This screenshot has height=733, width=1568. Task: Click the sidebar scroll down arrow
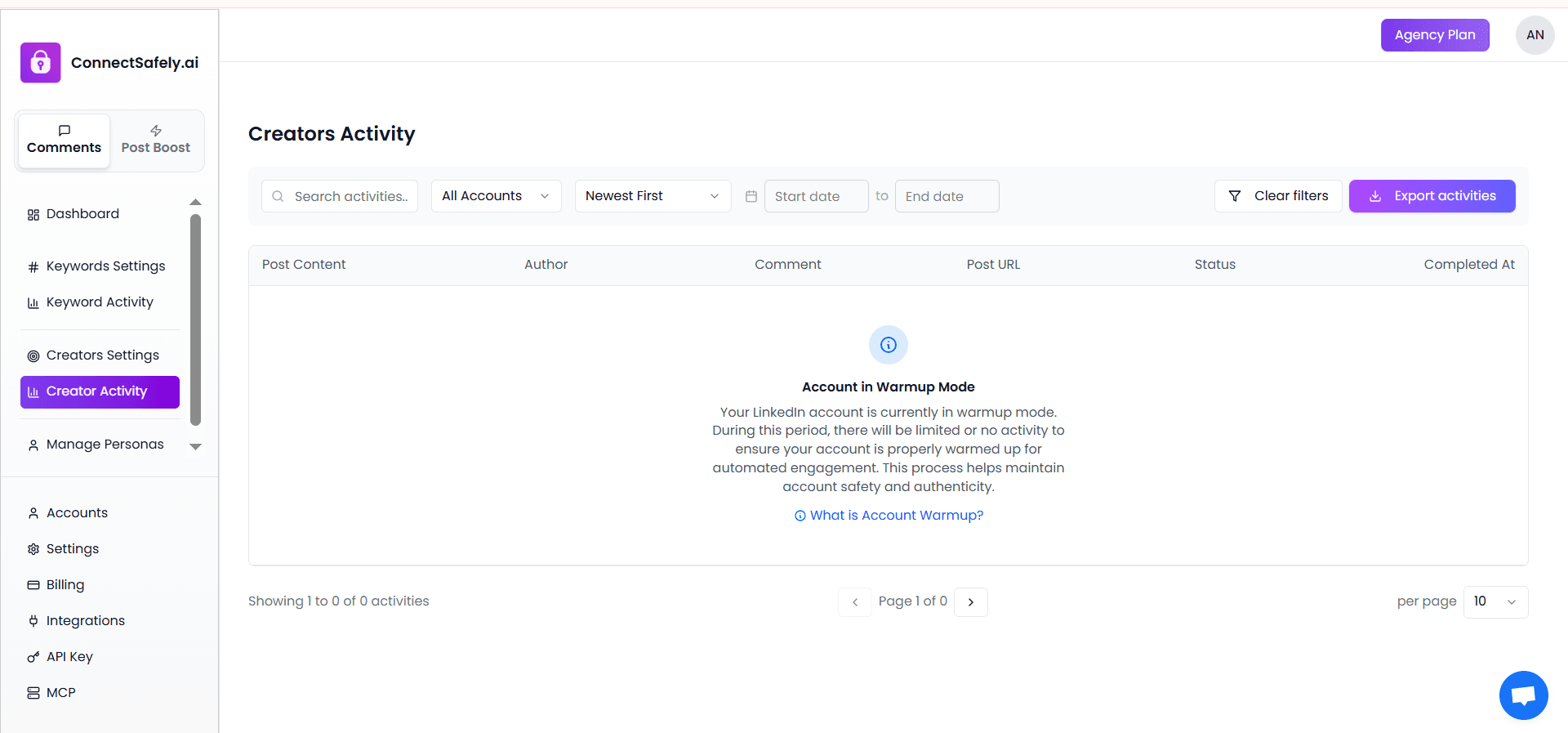pyautogui.click(x=195, y=447)
